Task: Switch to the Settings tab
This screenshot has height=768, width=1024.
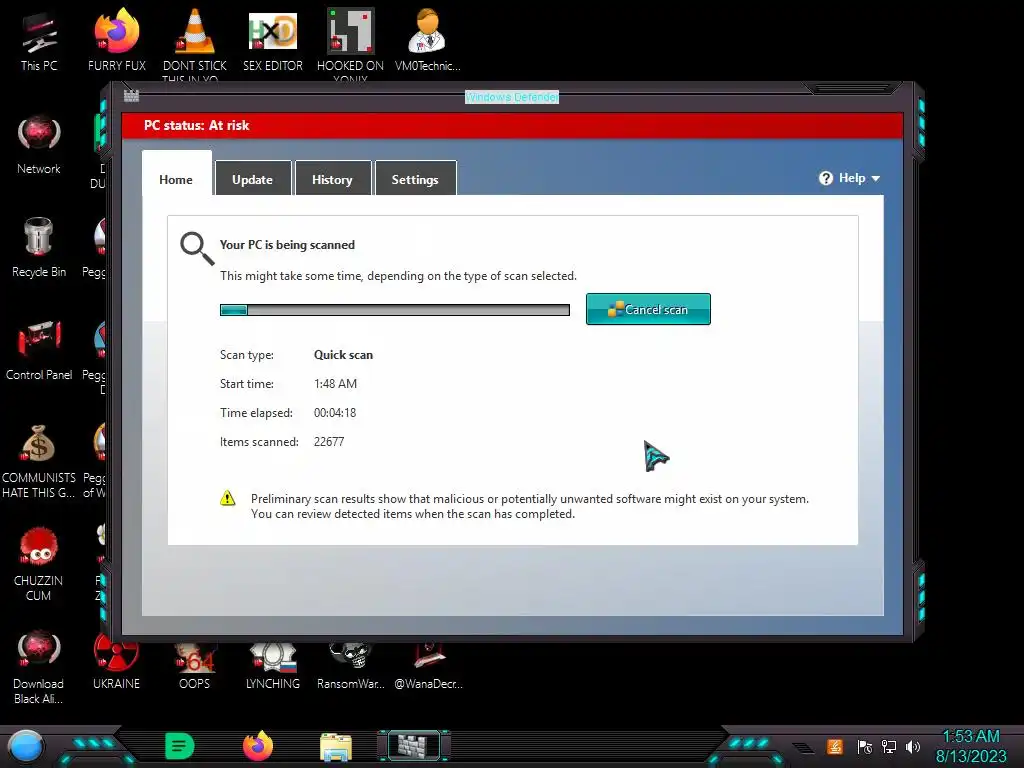Action: click(x=415, y=178)
